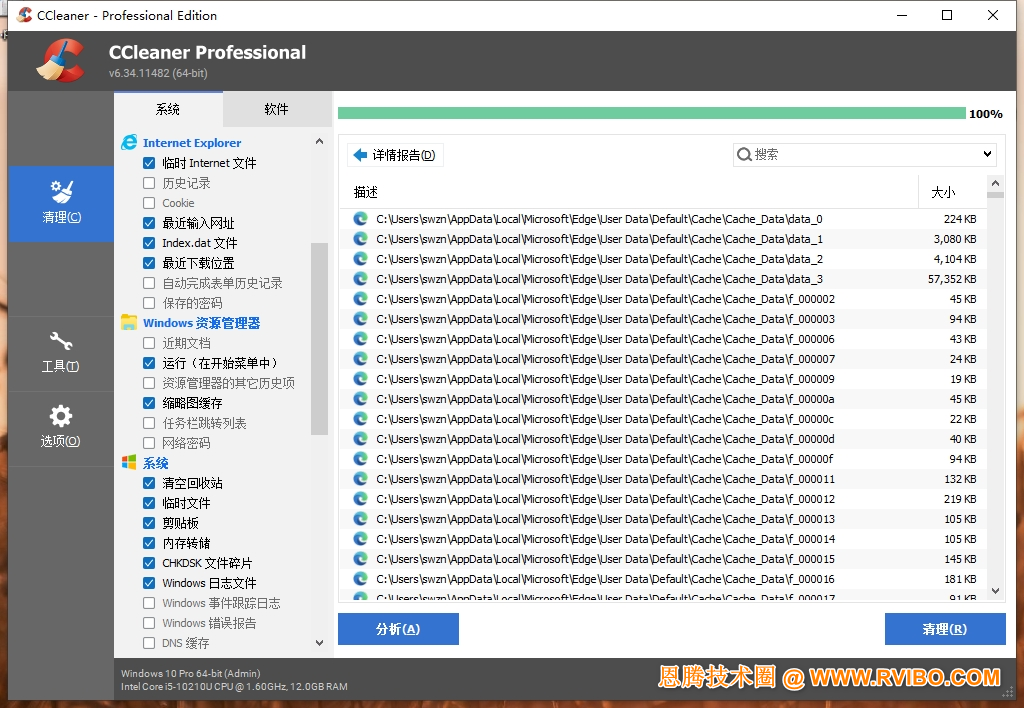Click the title bar CCleaner app icon
1024x708 pixels.
[24, 15]
